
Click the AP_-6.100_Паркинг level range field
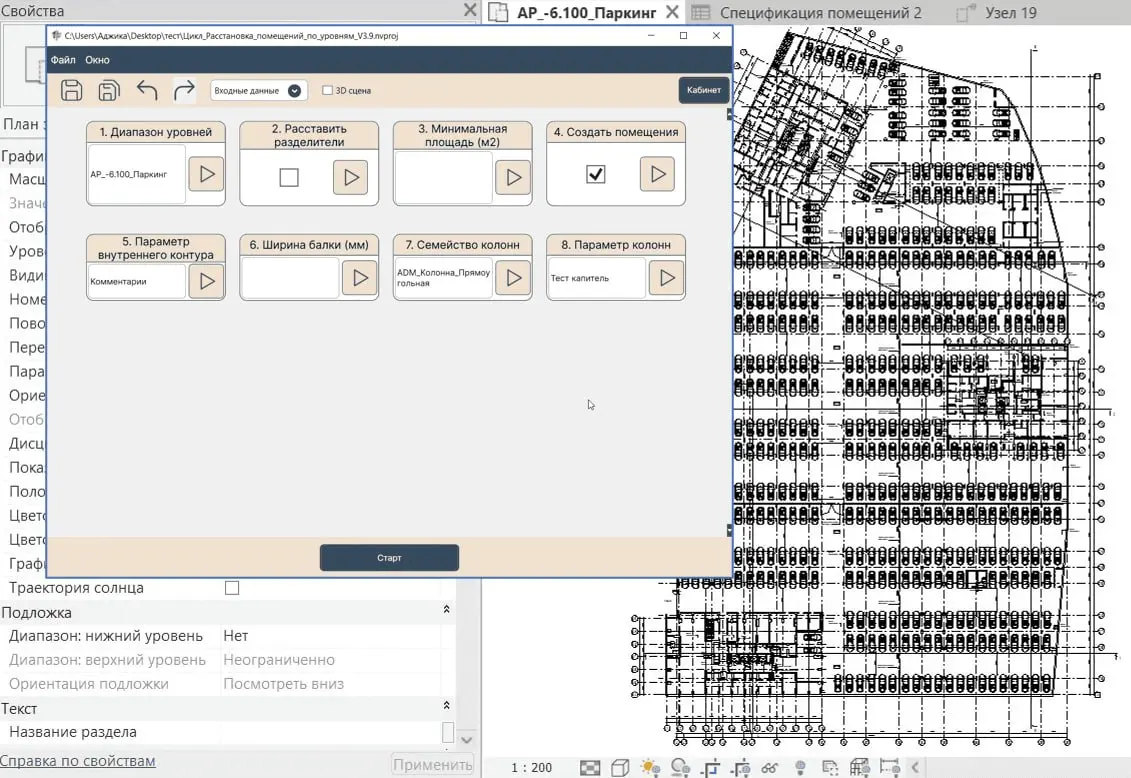point(136,174)
